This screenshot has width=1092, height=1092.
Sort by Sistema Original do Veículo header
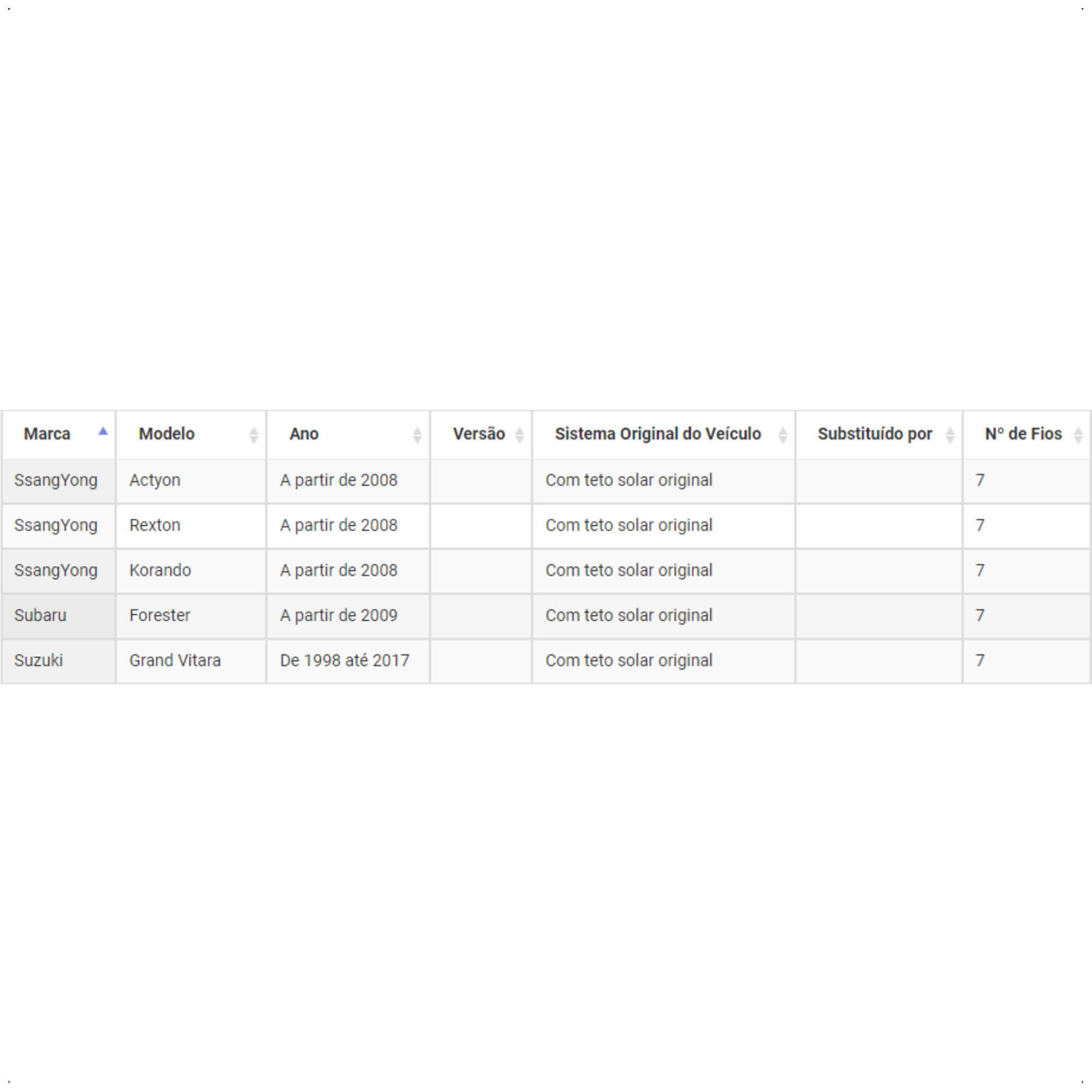click(x=663, y=435)
